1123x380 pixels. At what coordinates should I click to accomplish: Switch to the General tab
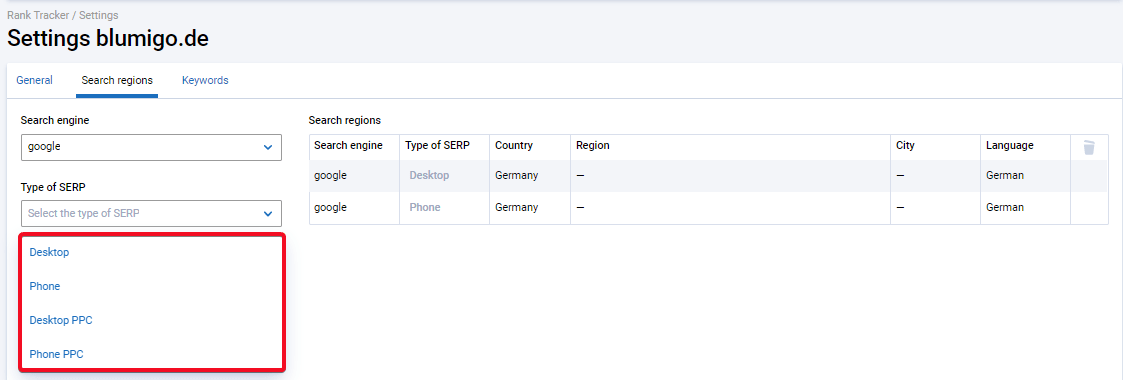34,80
